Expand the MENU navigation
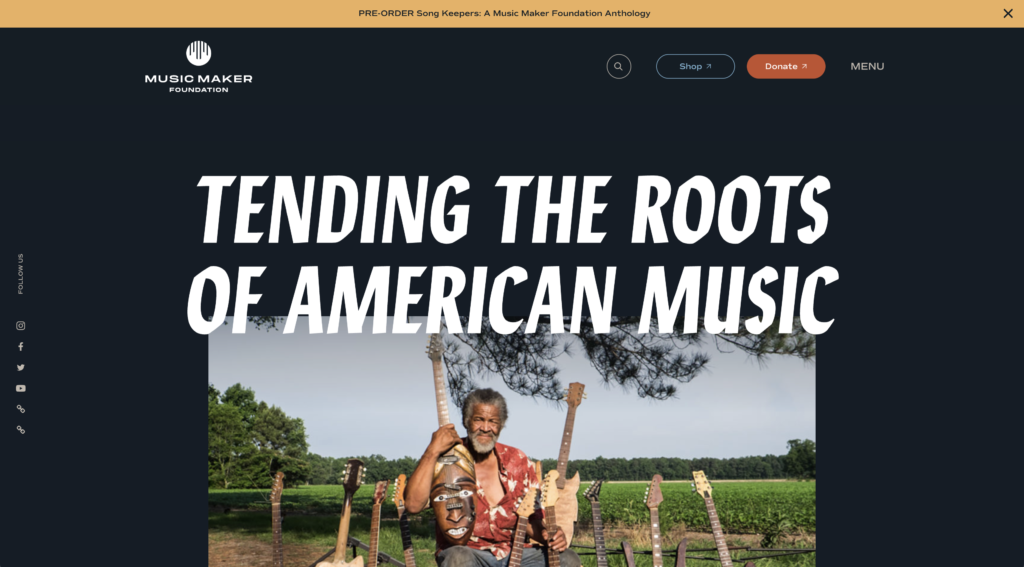Screen dimensions: 1024x567 pyautogui.click(x=867, y=66)
